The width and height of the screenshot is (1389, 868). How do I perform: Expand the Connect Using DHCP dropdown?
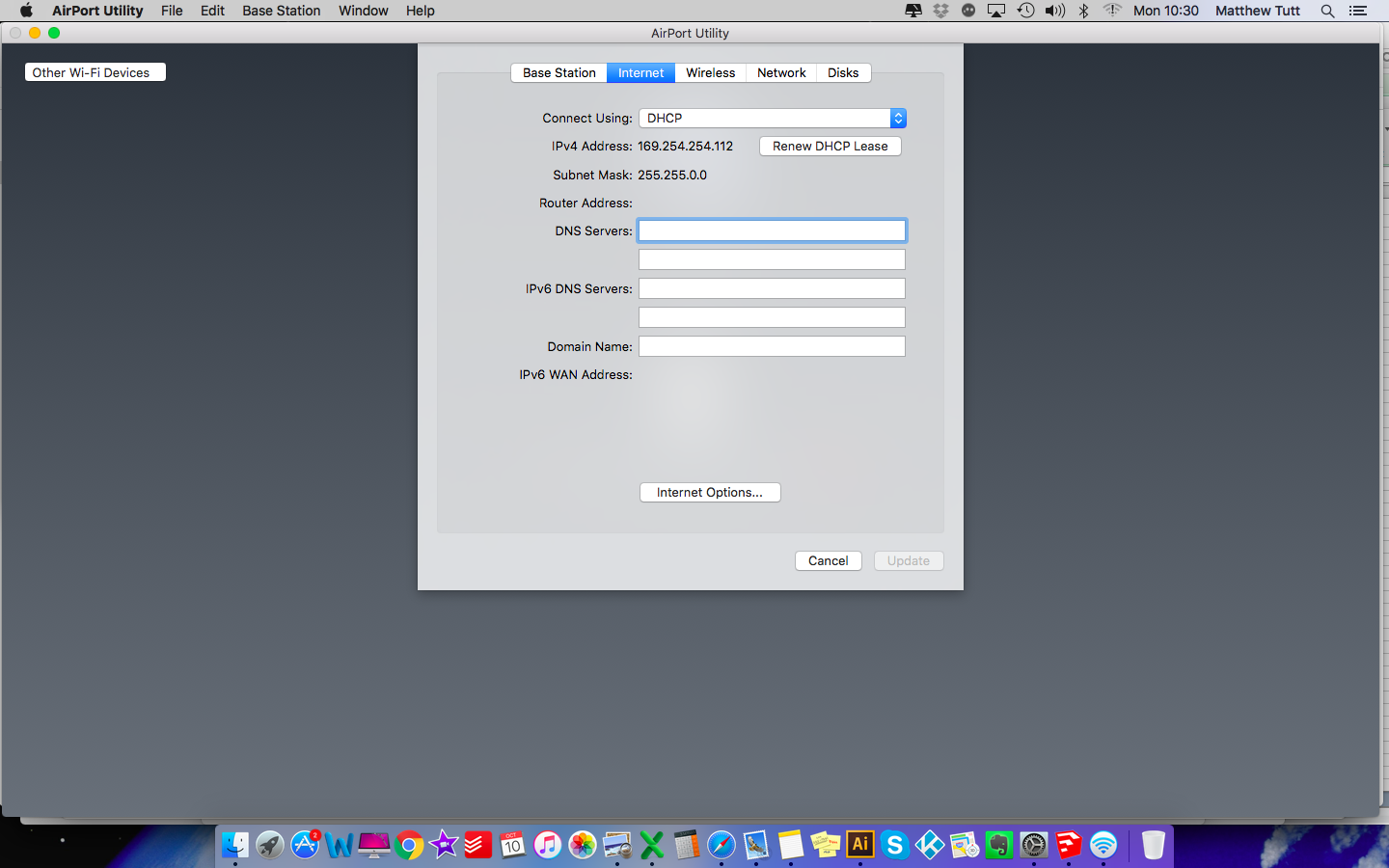(773, 119)
